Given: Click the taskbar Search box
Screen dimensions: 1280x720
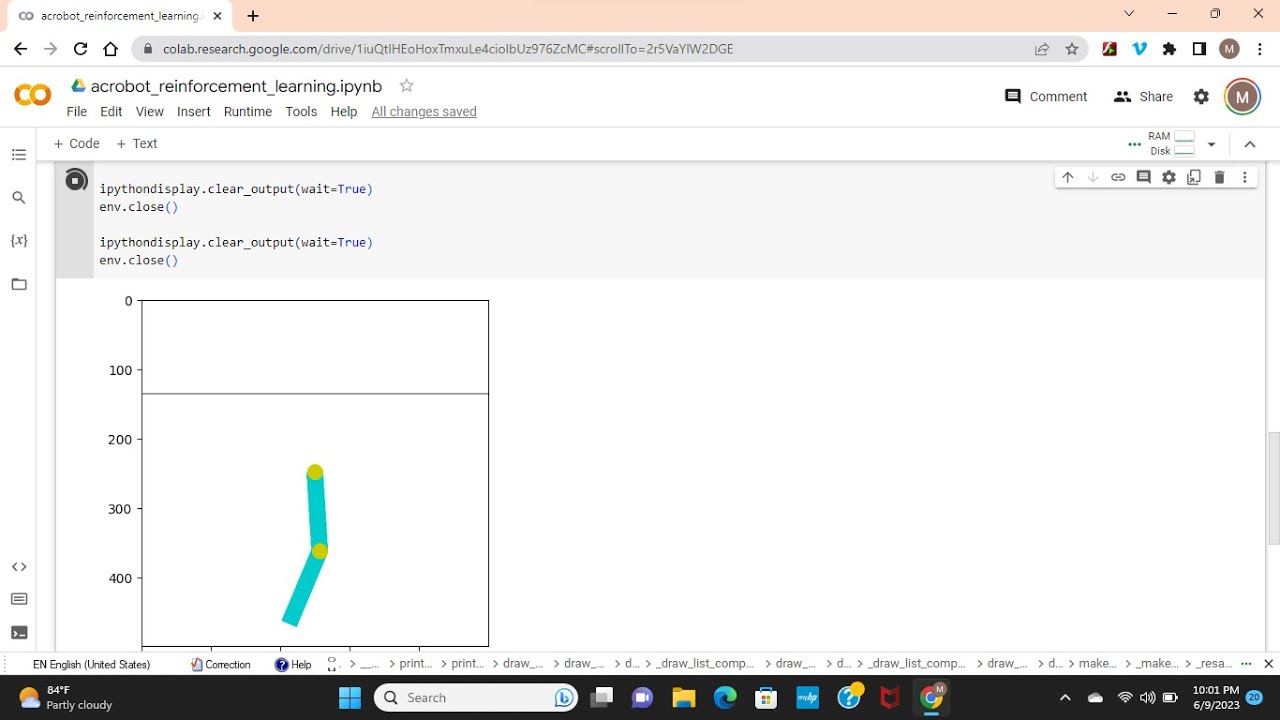Looking at the screenshot, I should tap(477, 698).
